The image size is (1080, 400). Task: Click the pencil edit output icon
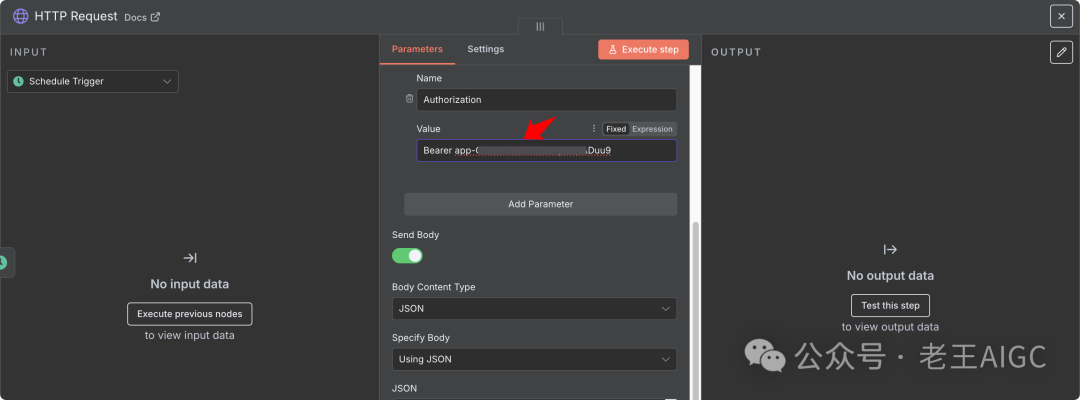1061,52
